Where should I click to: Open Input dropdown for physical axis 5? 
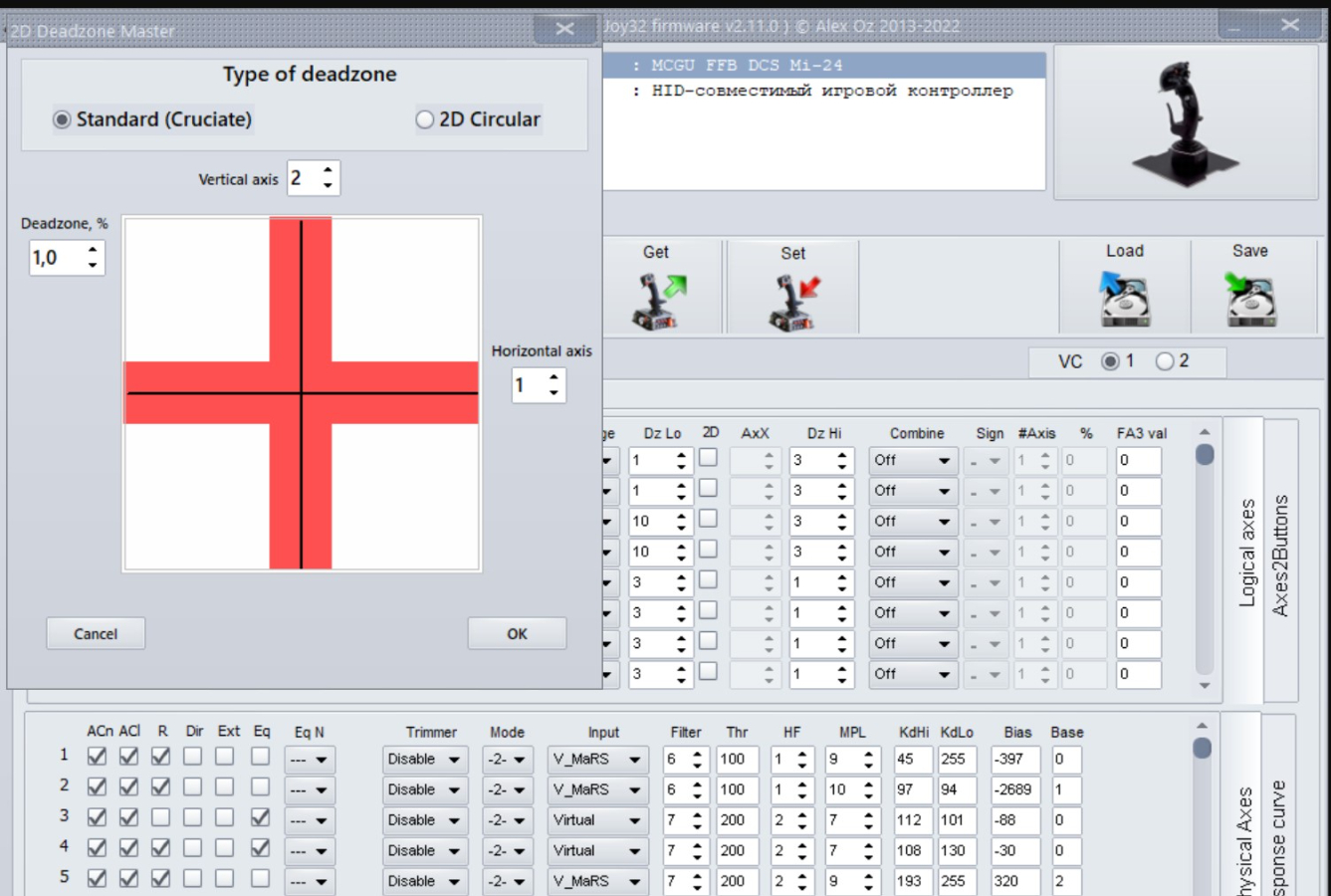point(597,882)
